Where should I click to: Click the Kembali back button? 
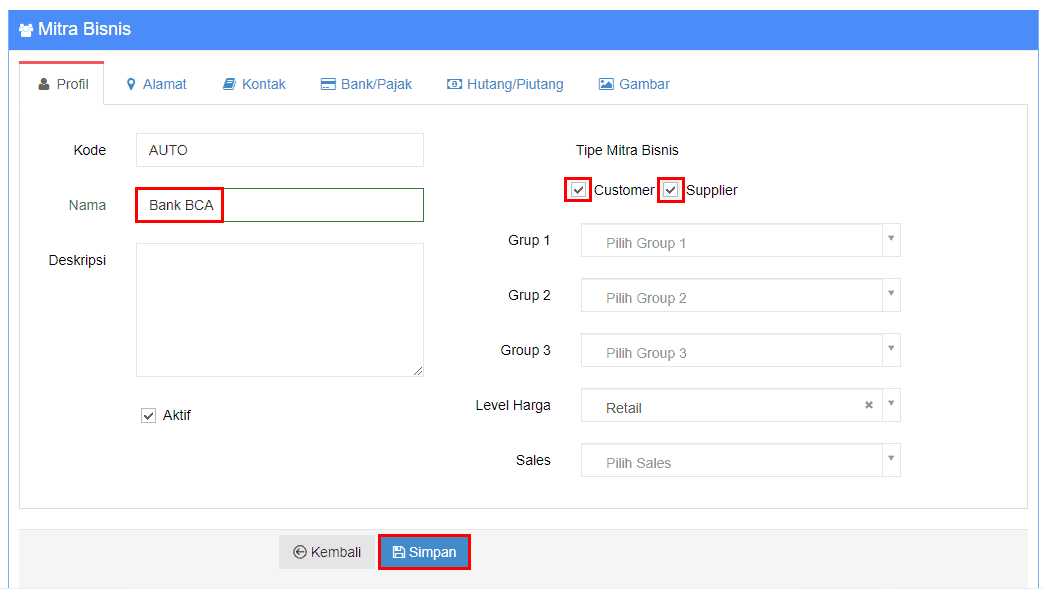327,552
